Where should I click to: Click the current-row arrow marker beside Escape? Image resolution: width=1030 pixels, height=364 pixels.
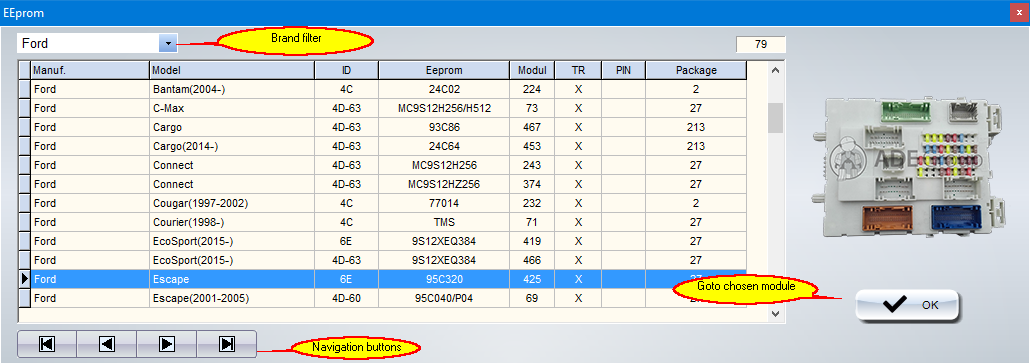tap(24, 280)
